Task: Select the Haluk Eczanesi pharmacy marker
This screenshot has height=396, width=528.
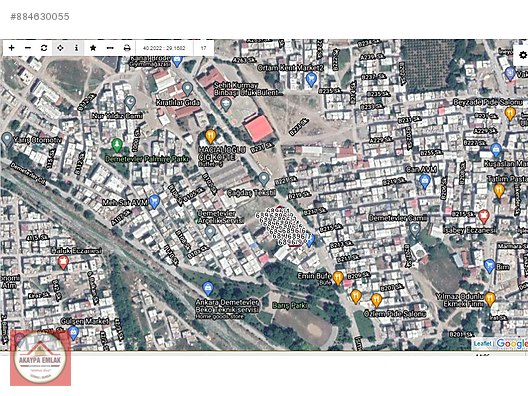Action: click(63, 262)
